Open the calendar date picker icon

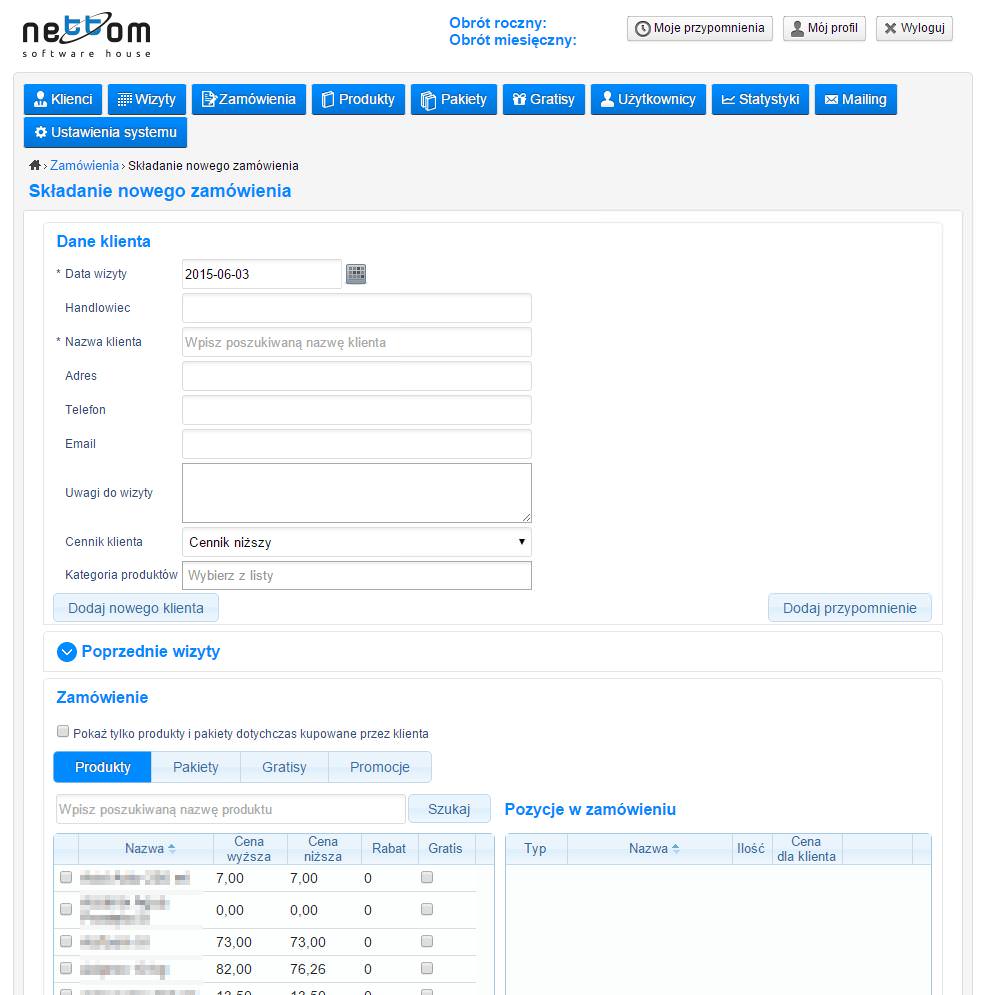pyautogui.click(x=356, y=274)
